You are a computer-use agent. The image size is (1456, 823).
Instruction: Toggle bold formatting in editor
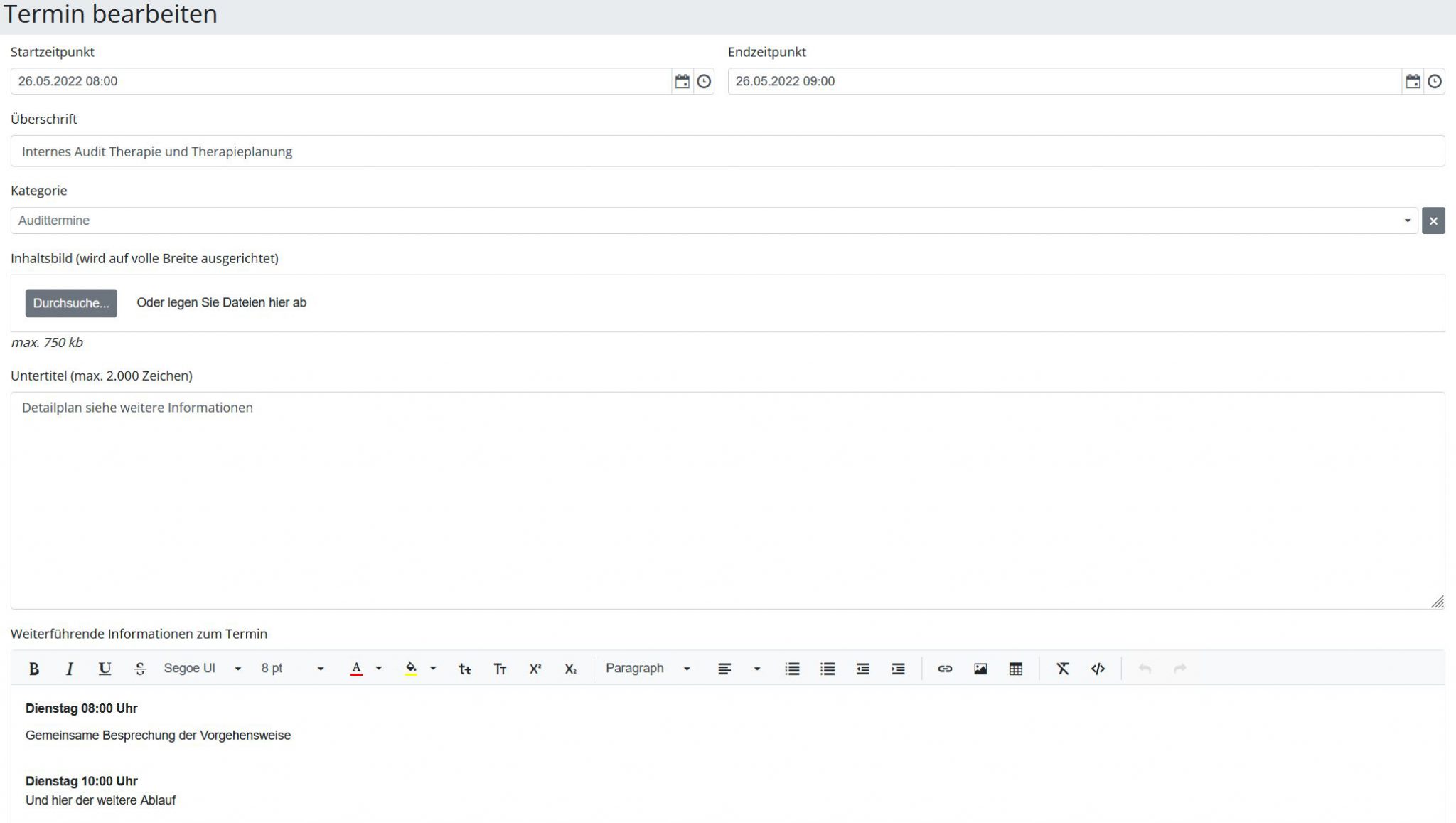(33, 669)
